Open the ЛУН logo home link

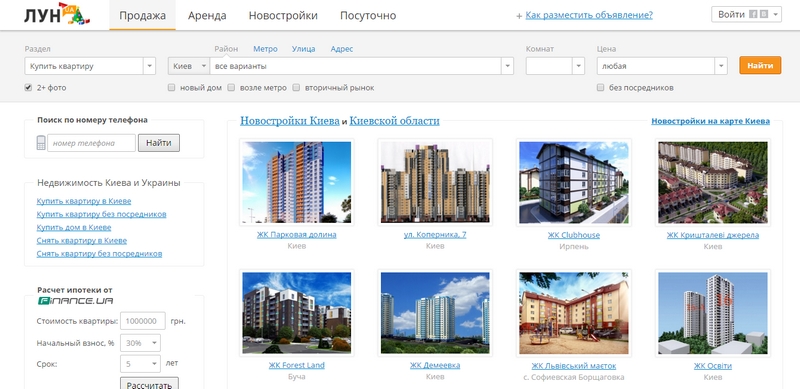click(x=57, y=14)
